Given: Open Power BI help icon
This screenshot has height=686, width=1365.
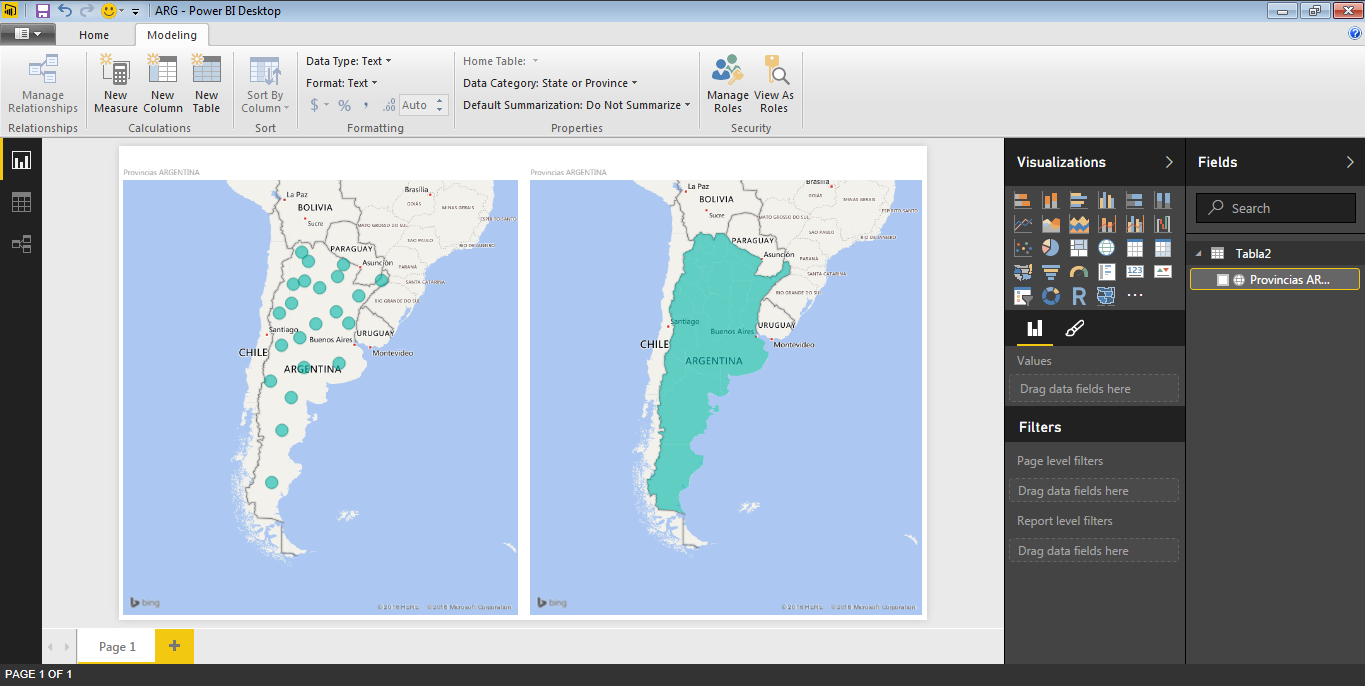Looking at the screenshot, I should point(1354,33).
